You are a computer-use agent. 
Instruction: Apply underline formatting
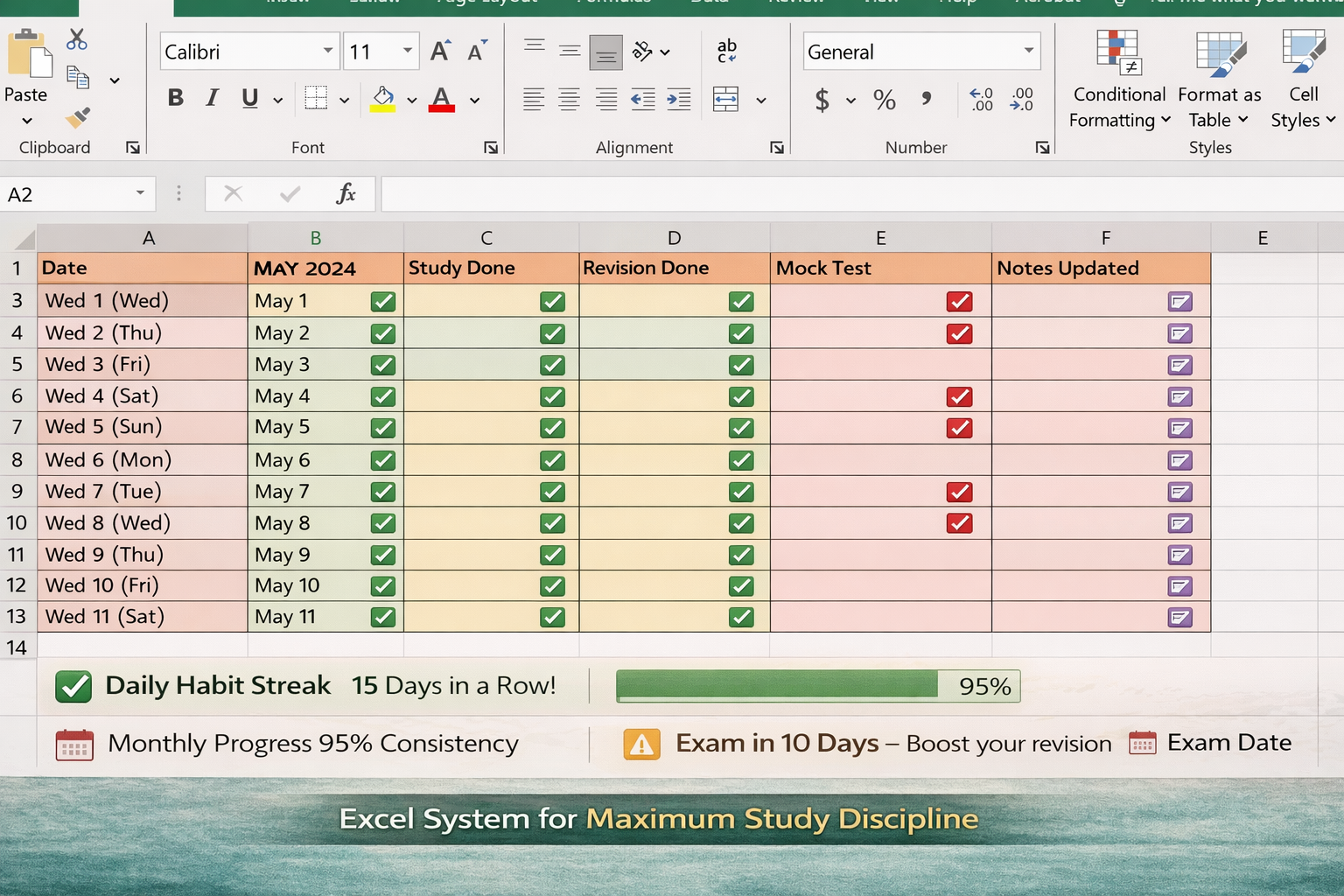[x=250, y=98]
